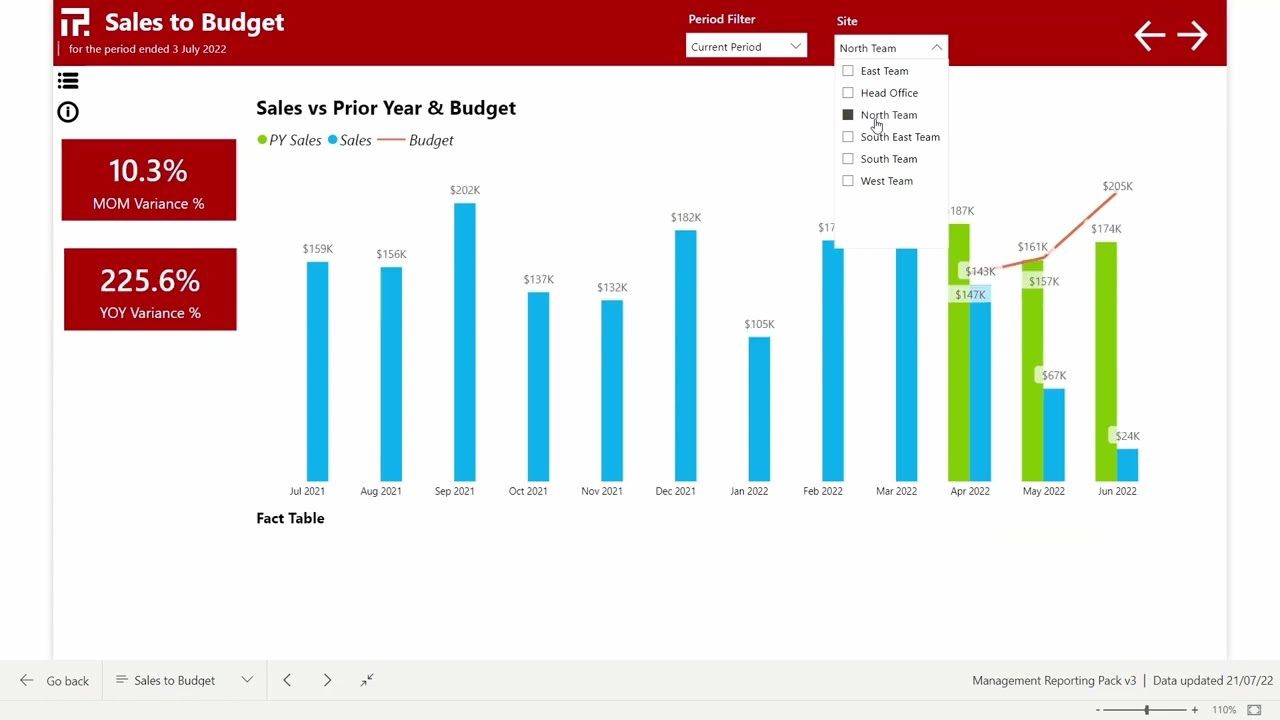
Task: Check the Head Office checkbox
Action: 848,93
